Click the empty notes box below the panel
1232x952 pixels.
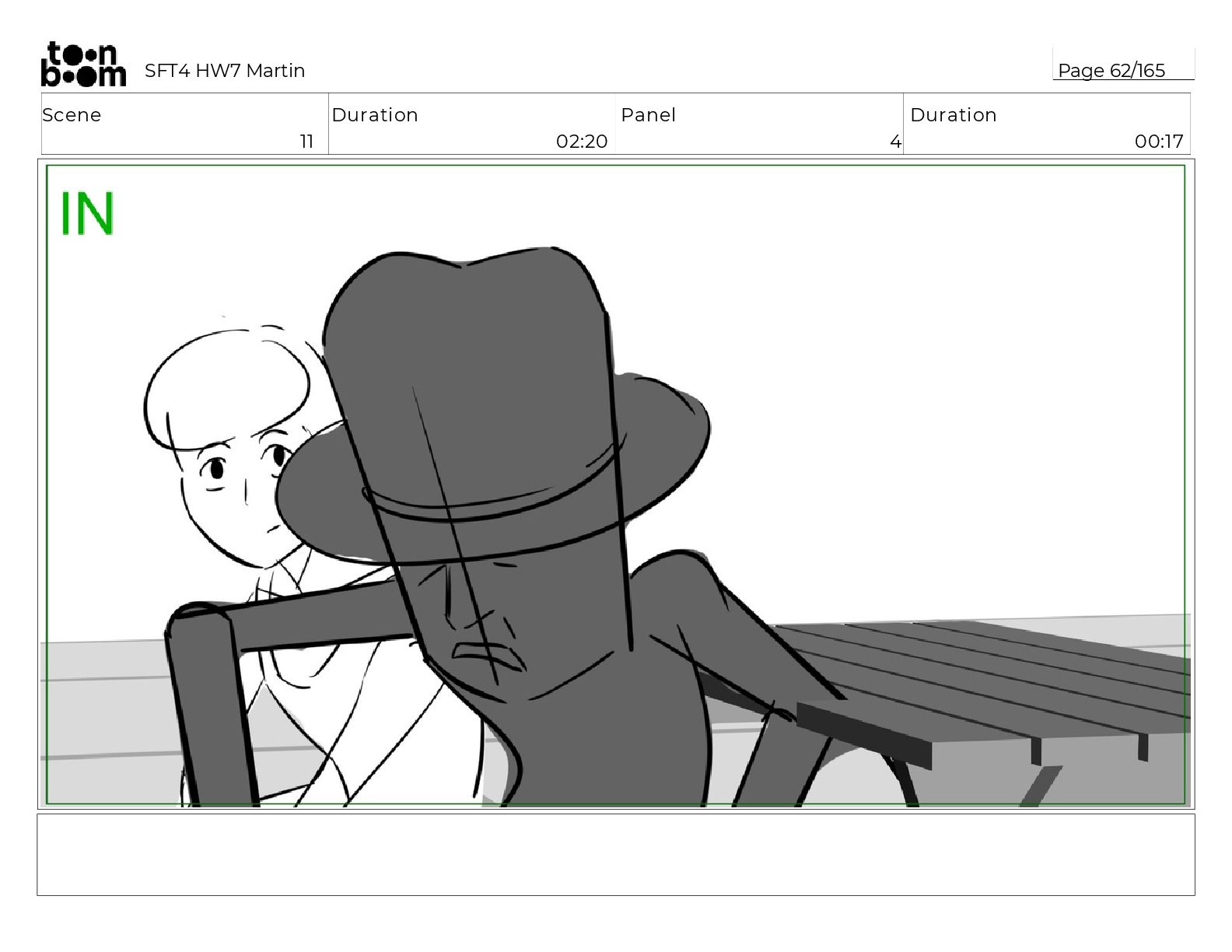(616, 855)
